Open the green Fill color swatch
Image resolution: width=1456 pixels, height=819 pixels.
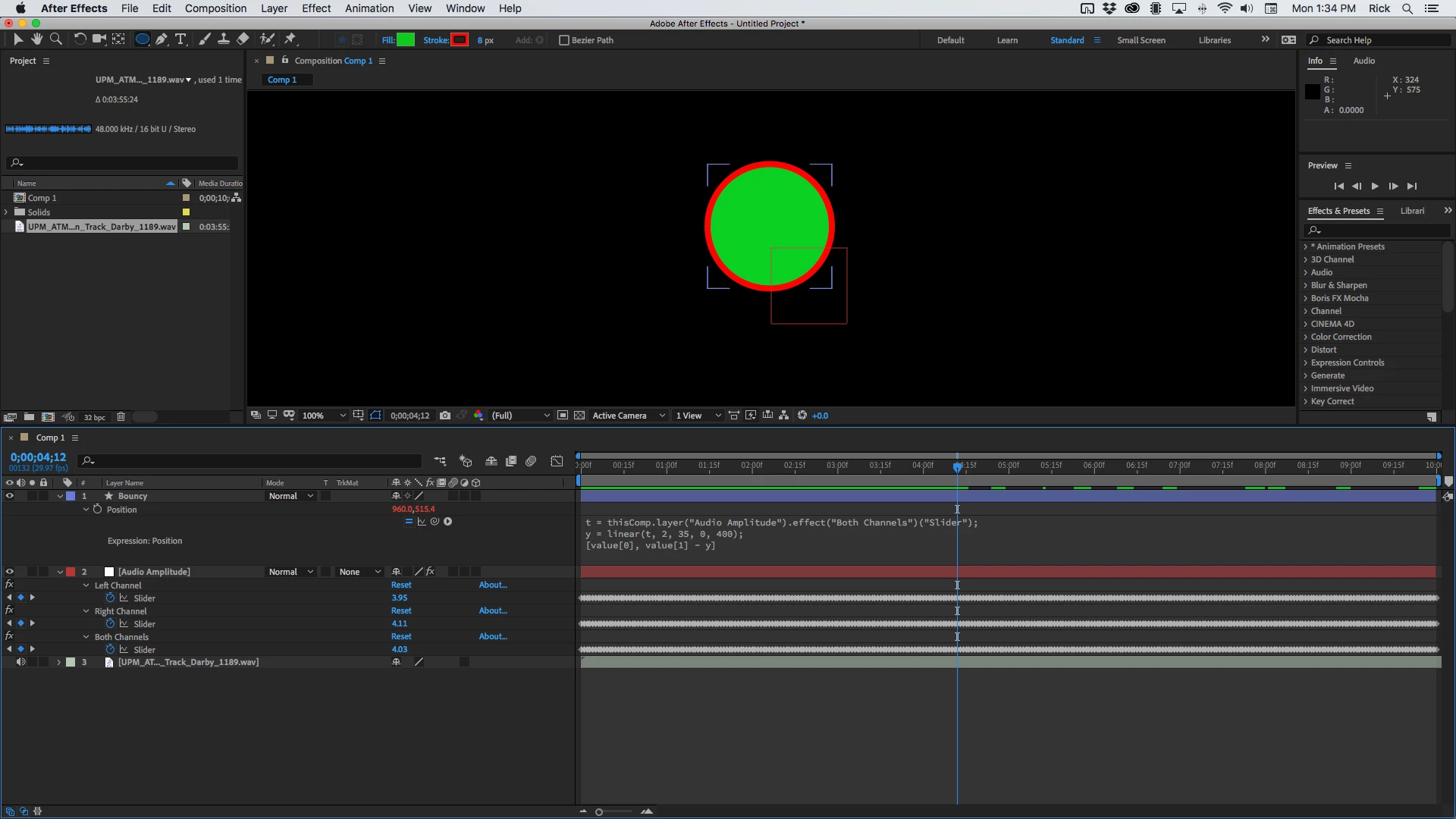pos(406,40)
